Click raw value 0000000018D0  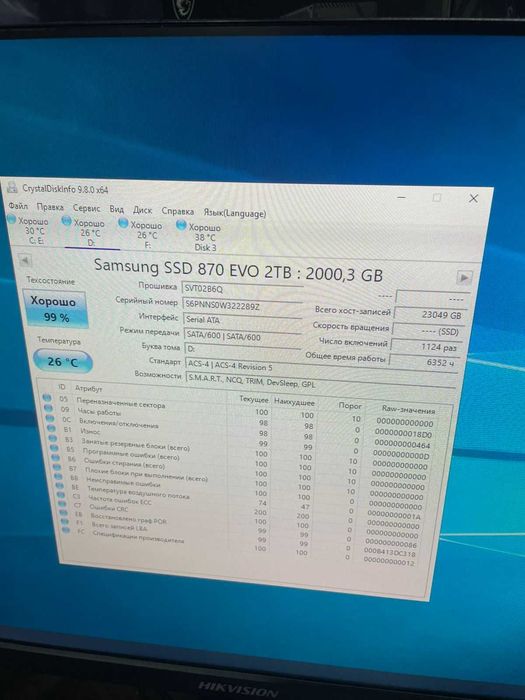[403, 433]
